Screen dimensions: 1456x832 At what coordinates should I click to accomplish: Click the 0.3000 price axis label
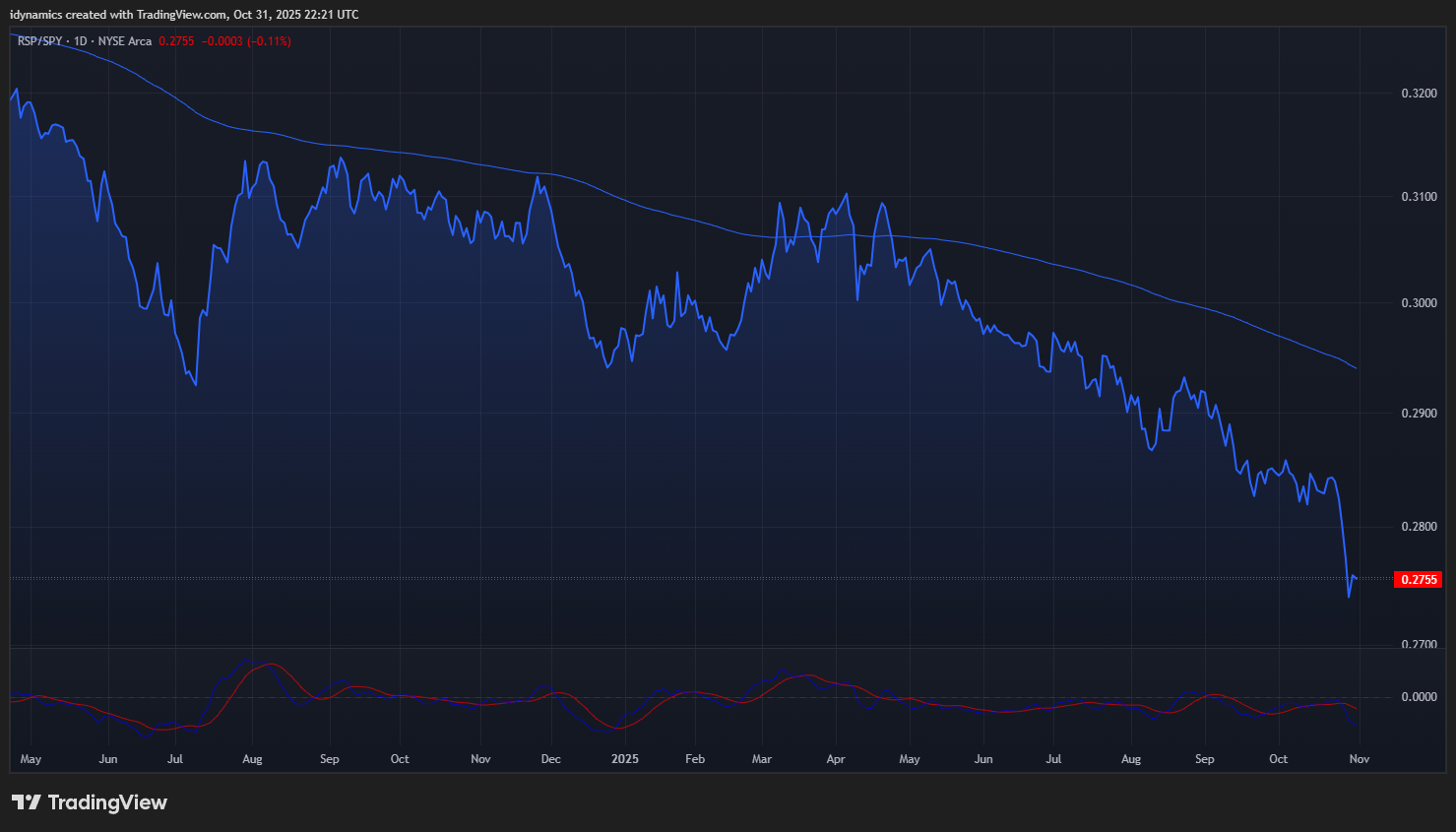click(x=1419, y=303)
